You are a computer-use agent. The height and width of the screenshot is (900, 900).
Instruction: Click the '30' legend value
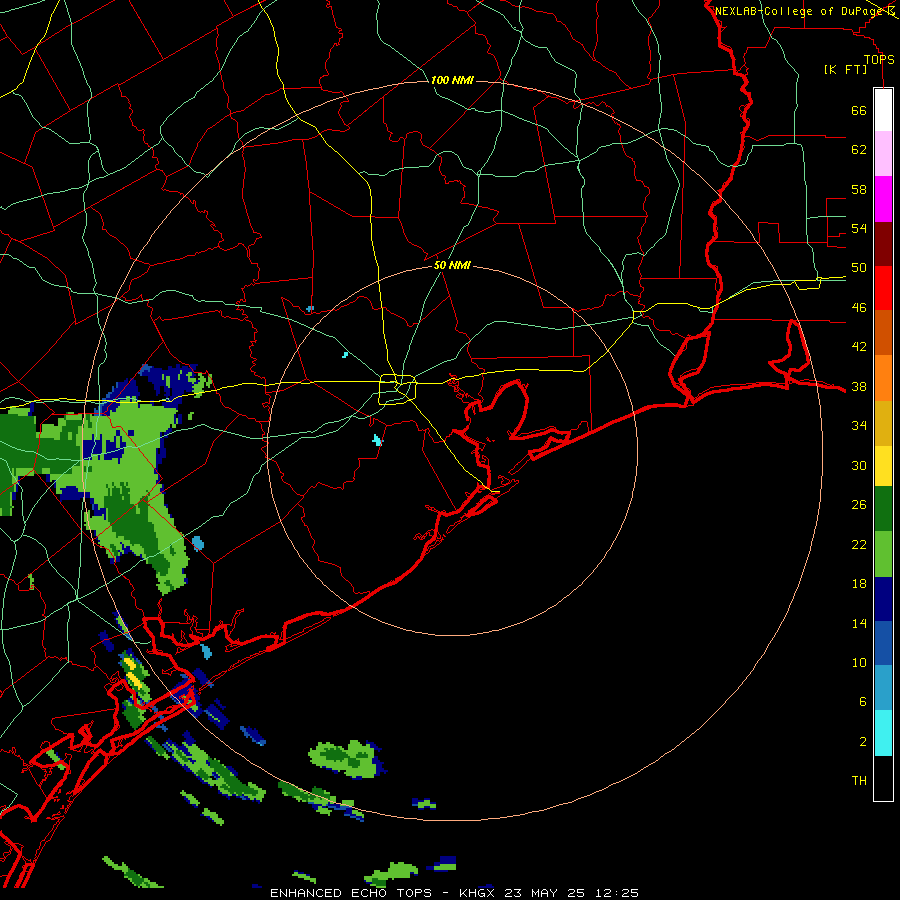[x=859, y=465]
